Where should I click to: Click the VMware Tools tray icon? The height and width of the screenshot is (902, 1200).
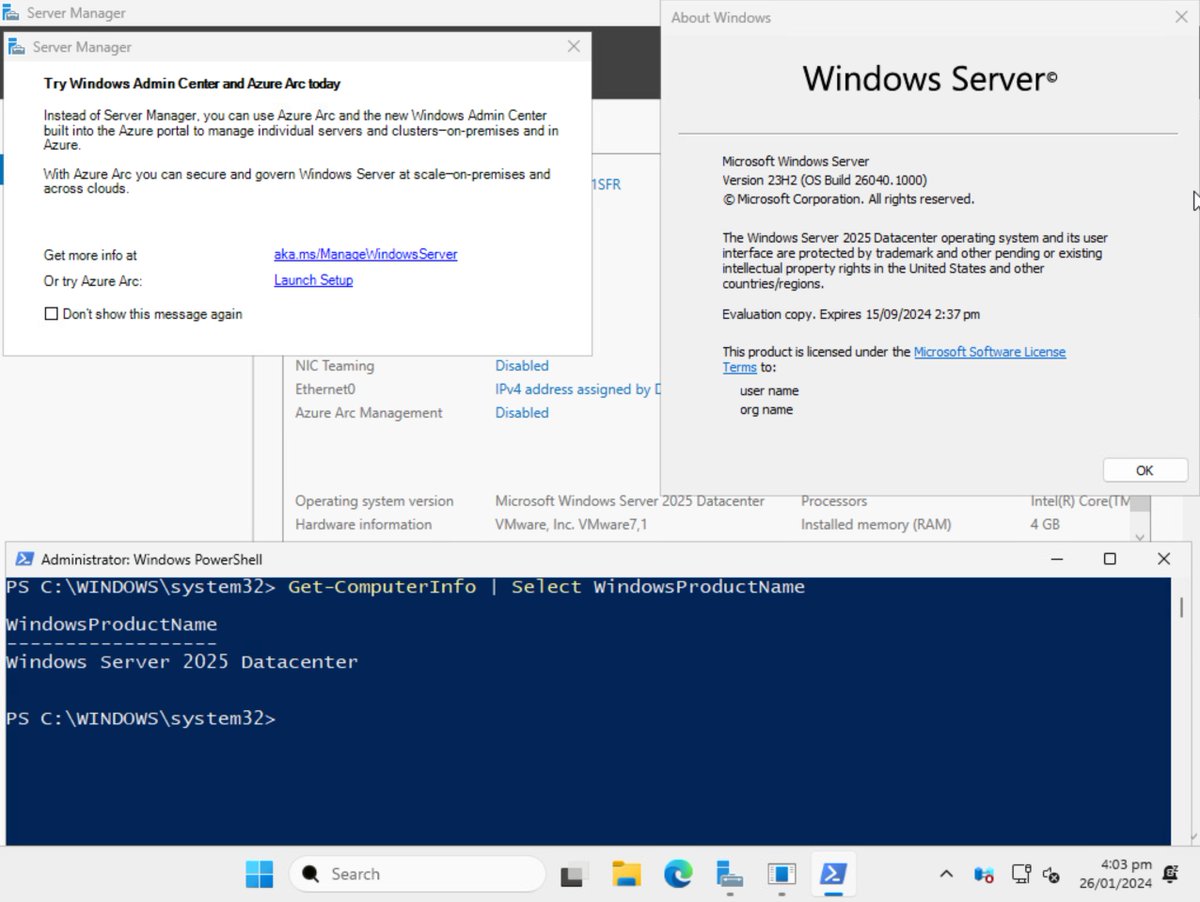tap(984, 874)
